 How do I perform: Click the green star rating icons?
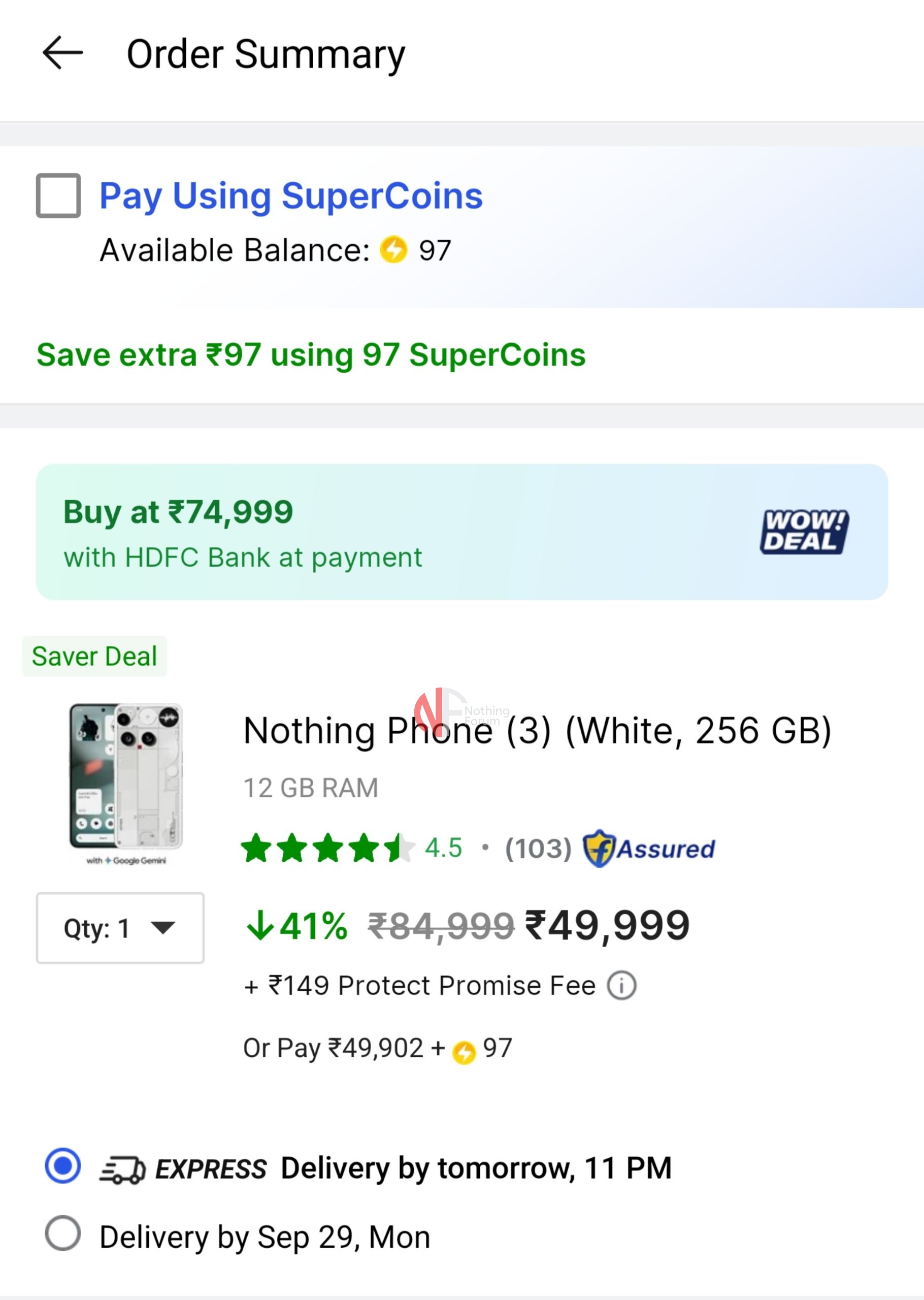326,848
